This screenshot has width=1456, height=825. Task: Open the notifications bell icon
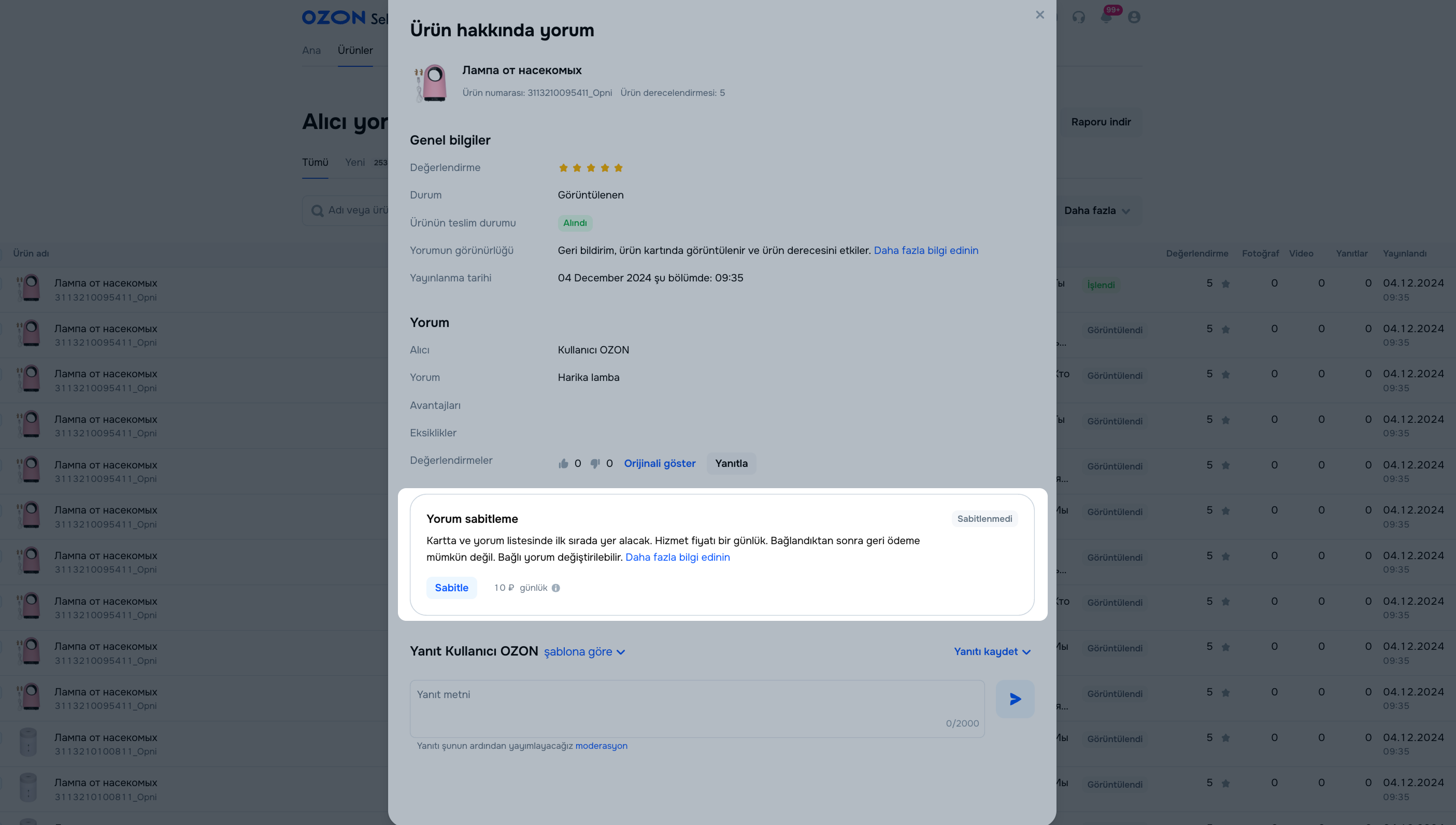[1106, 17]
